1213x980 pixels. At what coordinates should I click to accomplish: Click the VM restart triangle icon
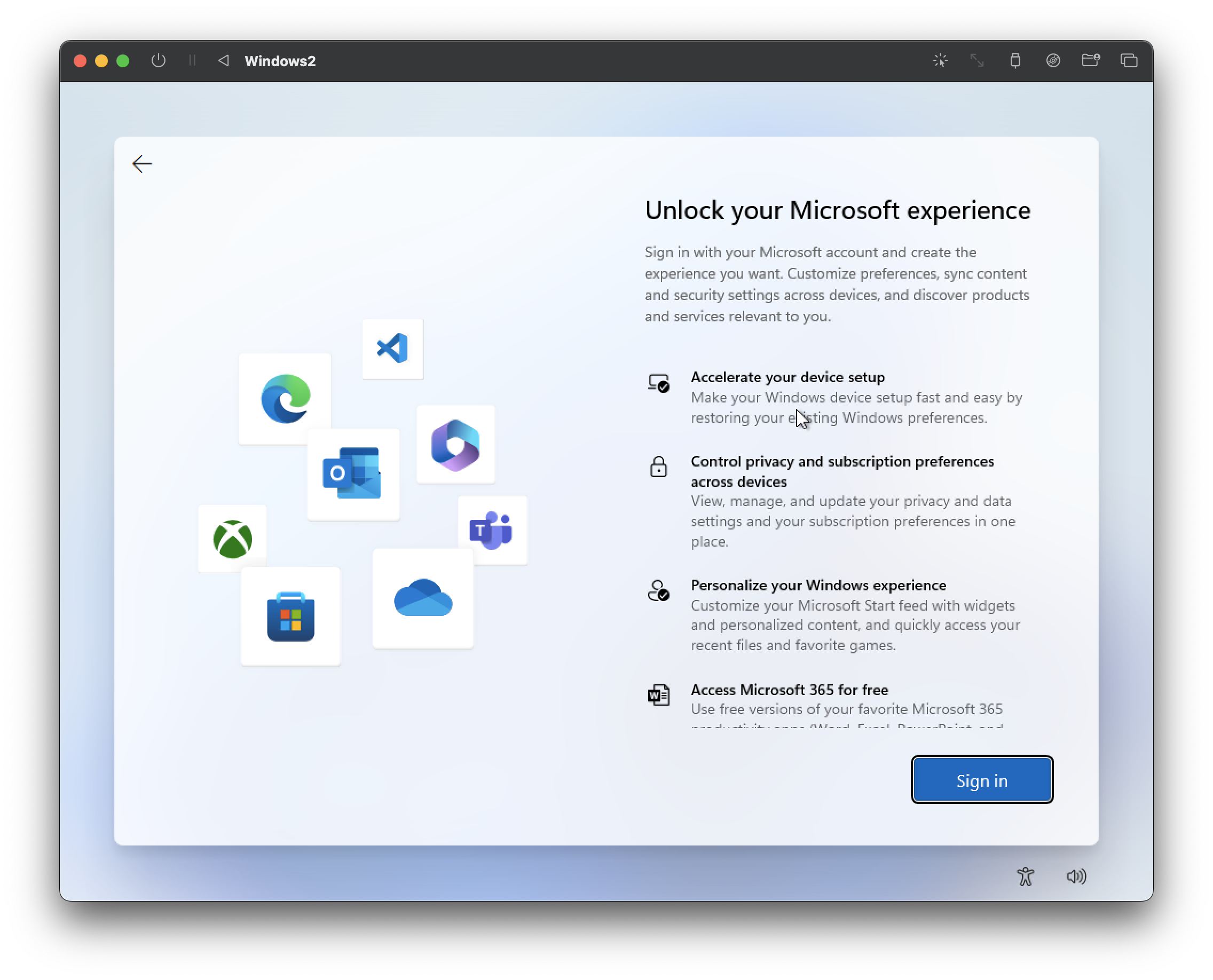(224, 60)
